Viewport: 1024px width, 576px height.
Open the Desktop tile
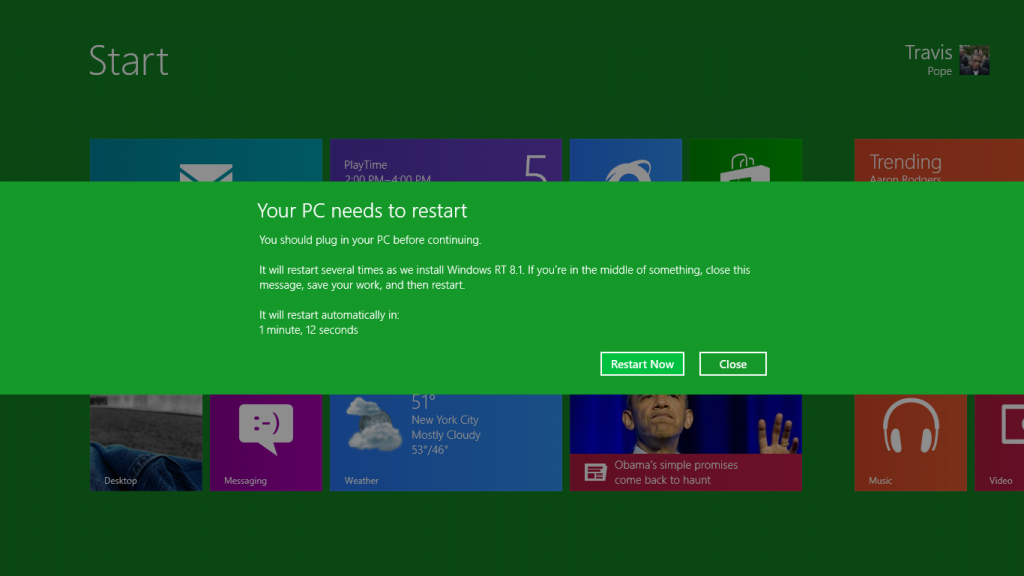[x=146, y=442]
